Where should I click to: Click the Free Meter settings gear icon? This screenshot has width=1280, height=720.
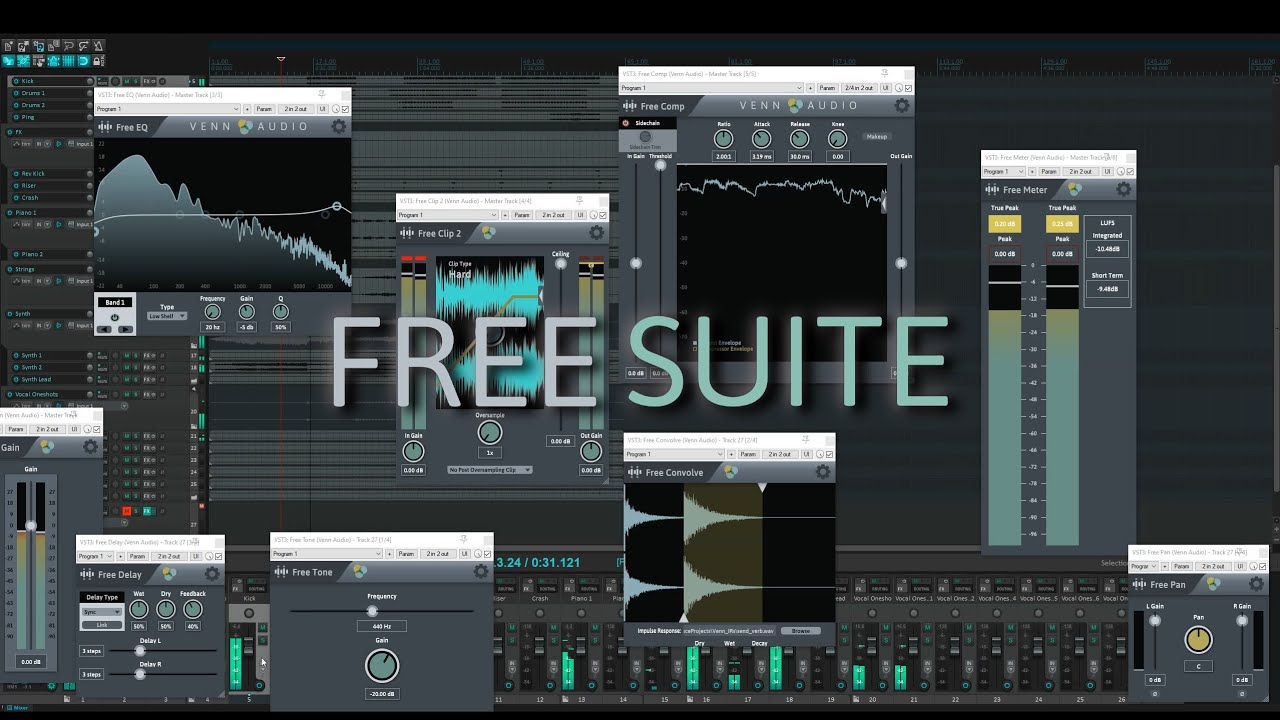click(1124, 189)
